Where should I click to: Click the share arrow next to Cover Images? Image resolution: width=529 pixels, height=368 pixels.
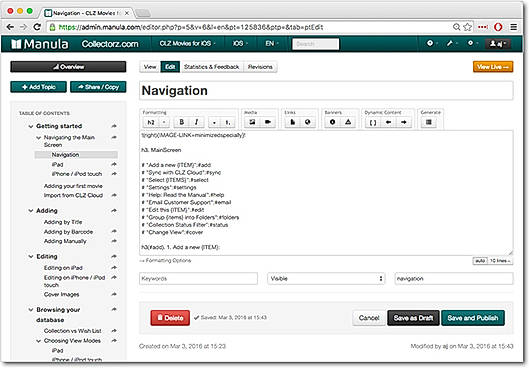click(x=114, y=294)
